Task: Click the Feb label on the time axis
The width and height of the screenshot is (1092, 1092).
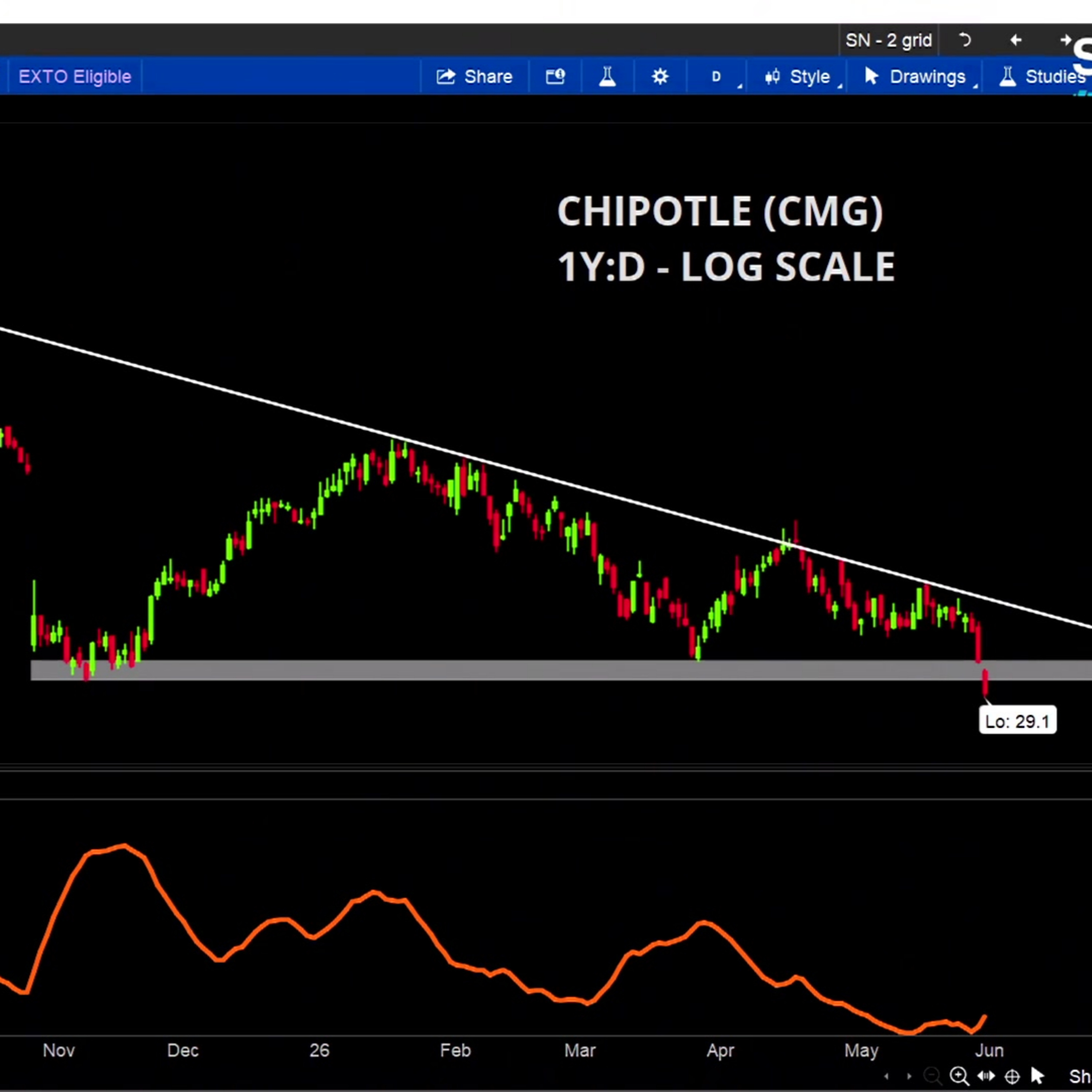Action: [456, 1050]
